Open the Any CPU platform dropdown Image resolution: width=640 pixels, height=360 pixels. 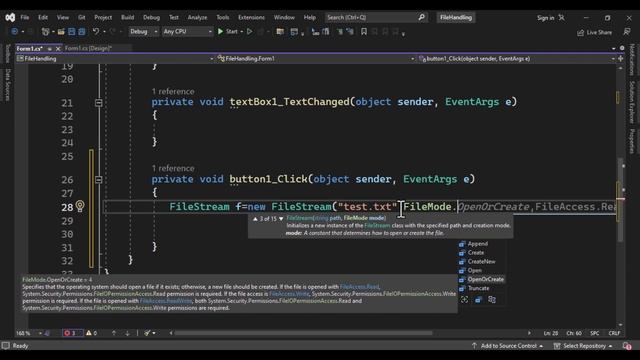coord(187,31)
